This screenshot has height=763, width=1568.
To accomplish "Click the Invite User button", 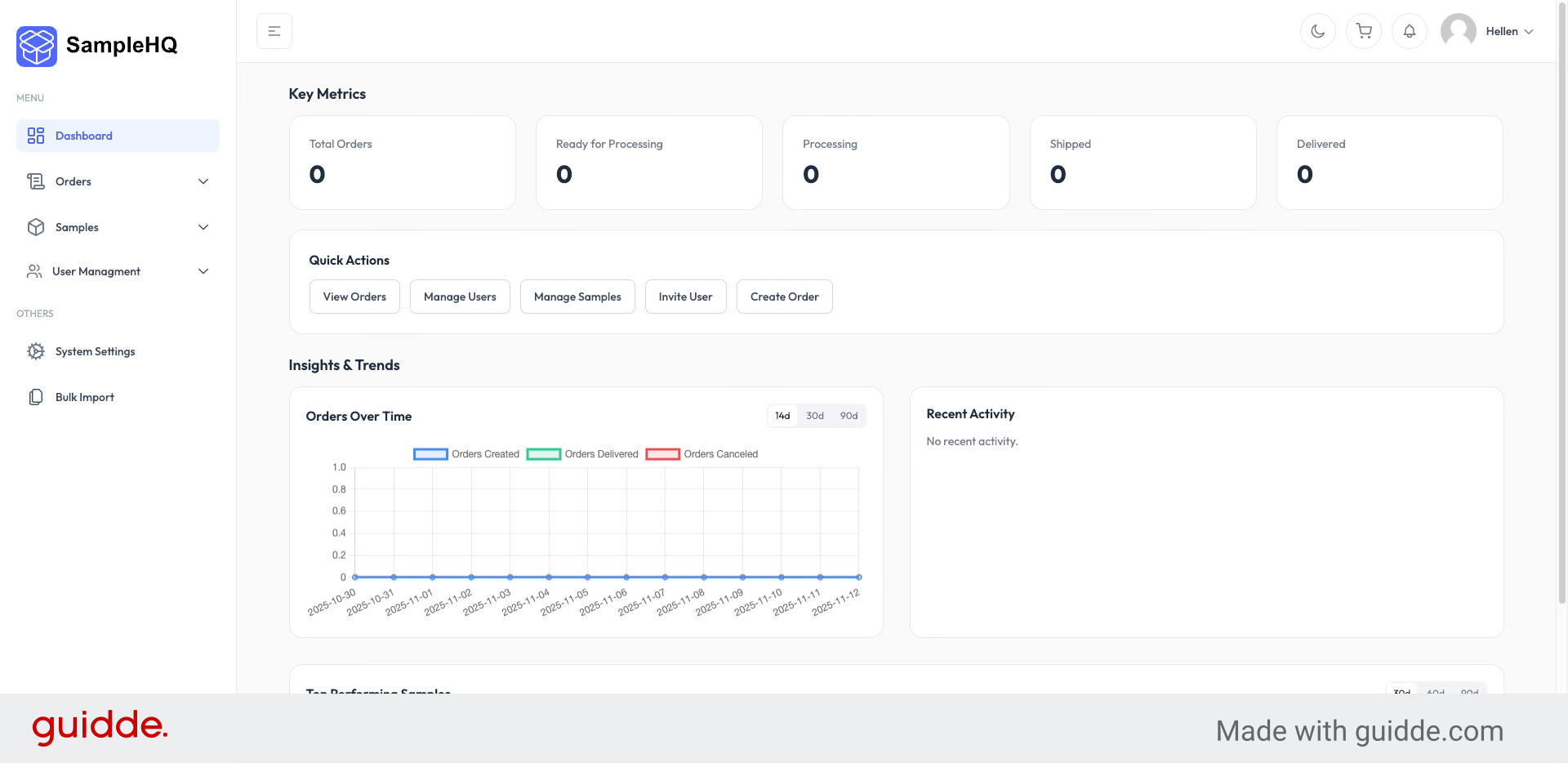I will [x=685, y=297].
